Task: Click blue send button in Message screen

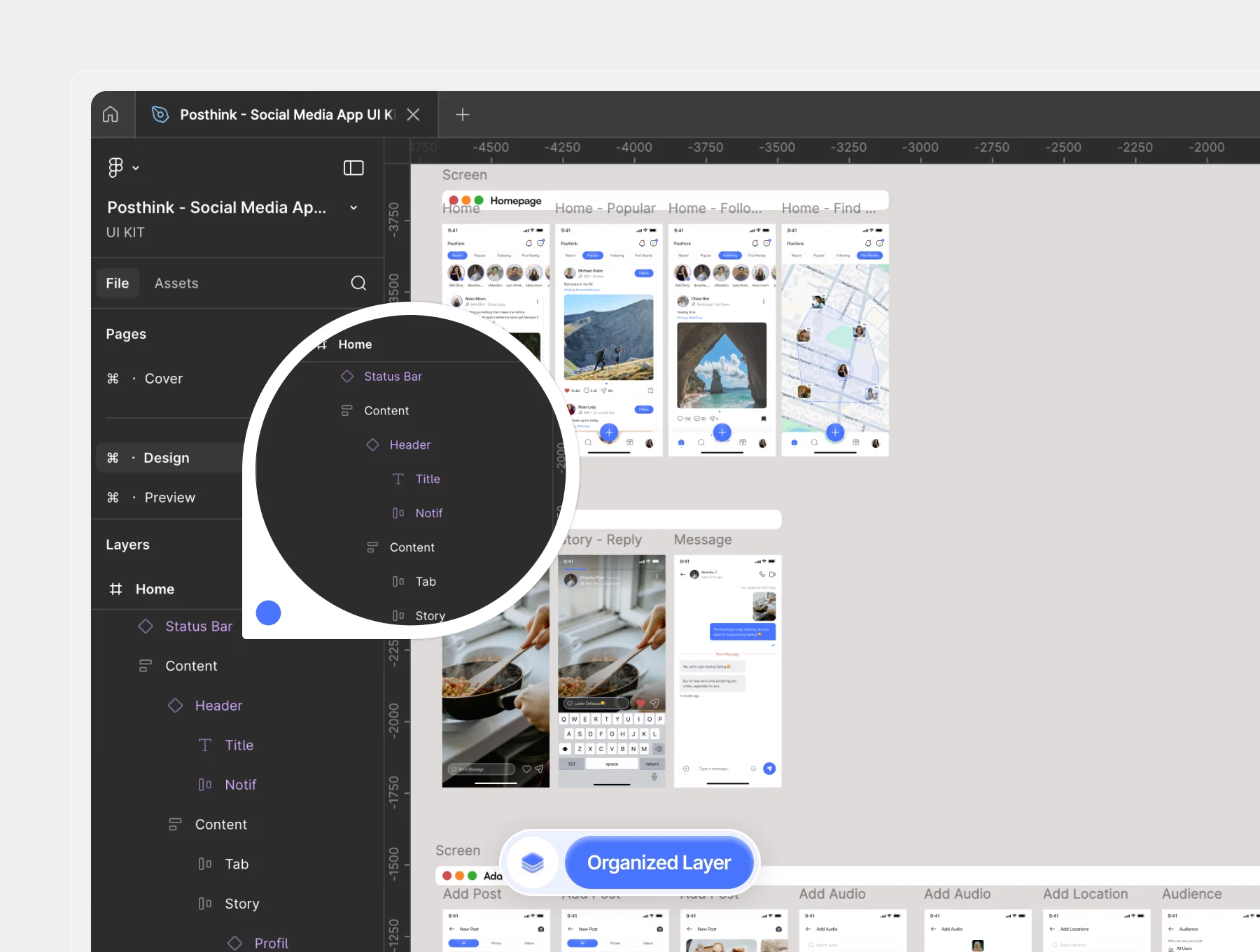Action: tap(769, 769)
